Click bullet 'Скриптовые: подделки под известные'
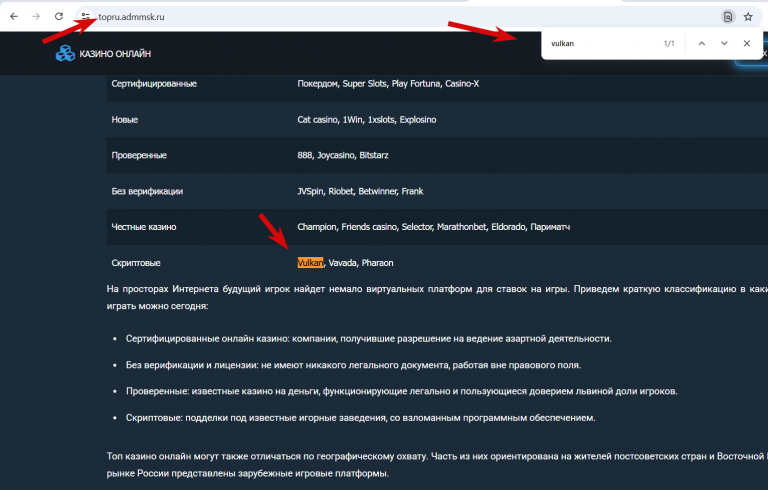This screenshot has width=768, height=490. [360, 418]
